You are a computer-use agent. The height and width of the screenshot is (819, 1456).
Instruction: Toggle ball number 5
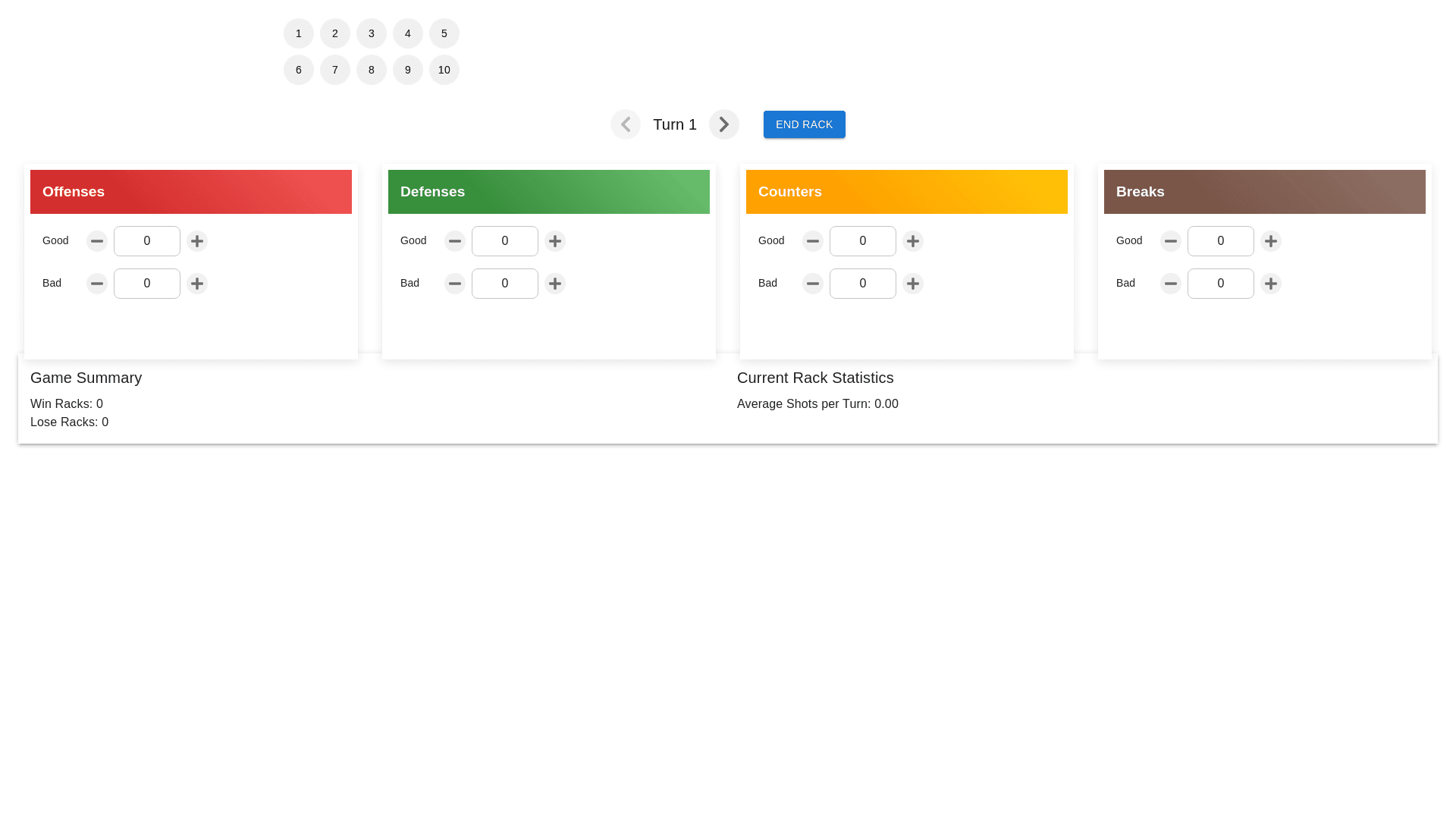click(x=444, y=33)
